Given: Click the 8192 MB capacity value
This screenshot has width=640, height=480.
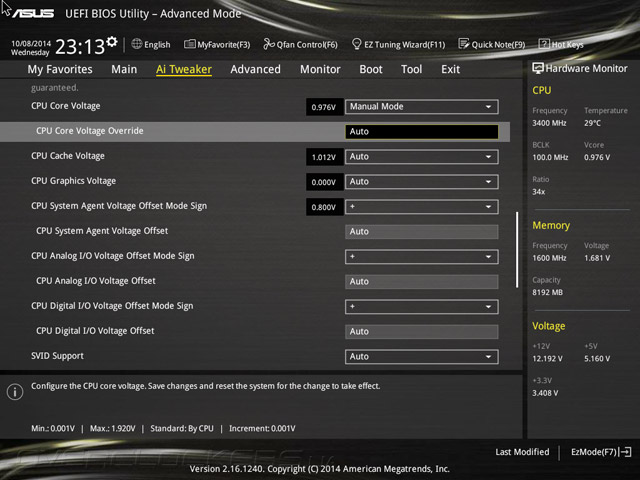Looking at the screenshot, I should click(x=547, y=292).
